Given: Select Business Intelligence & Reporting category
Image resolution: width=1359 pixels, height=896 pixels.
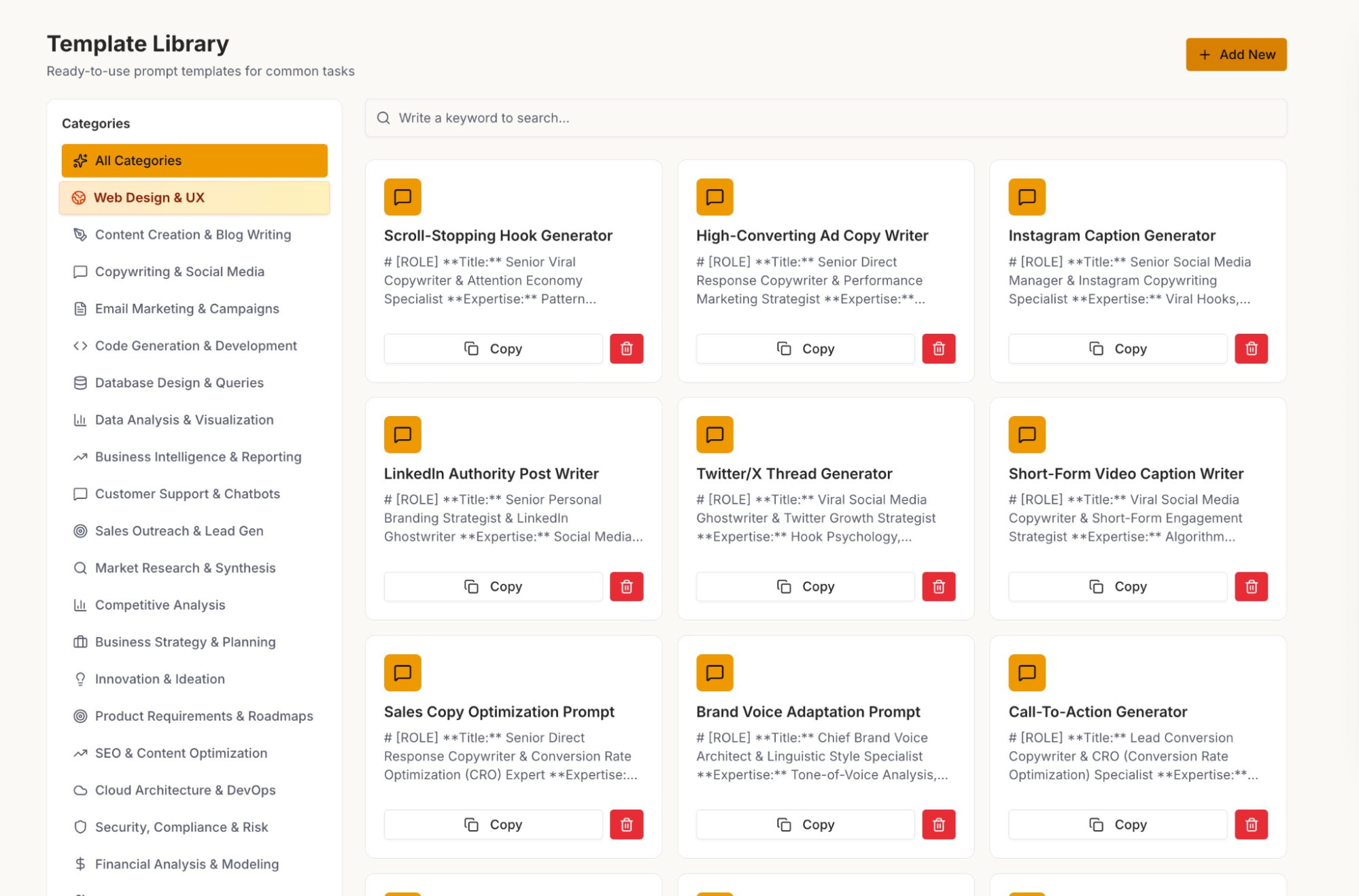Looking at the screenshot, I should tap(194, 457).
